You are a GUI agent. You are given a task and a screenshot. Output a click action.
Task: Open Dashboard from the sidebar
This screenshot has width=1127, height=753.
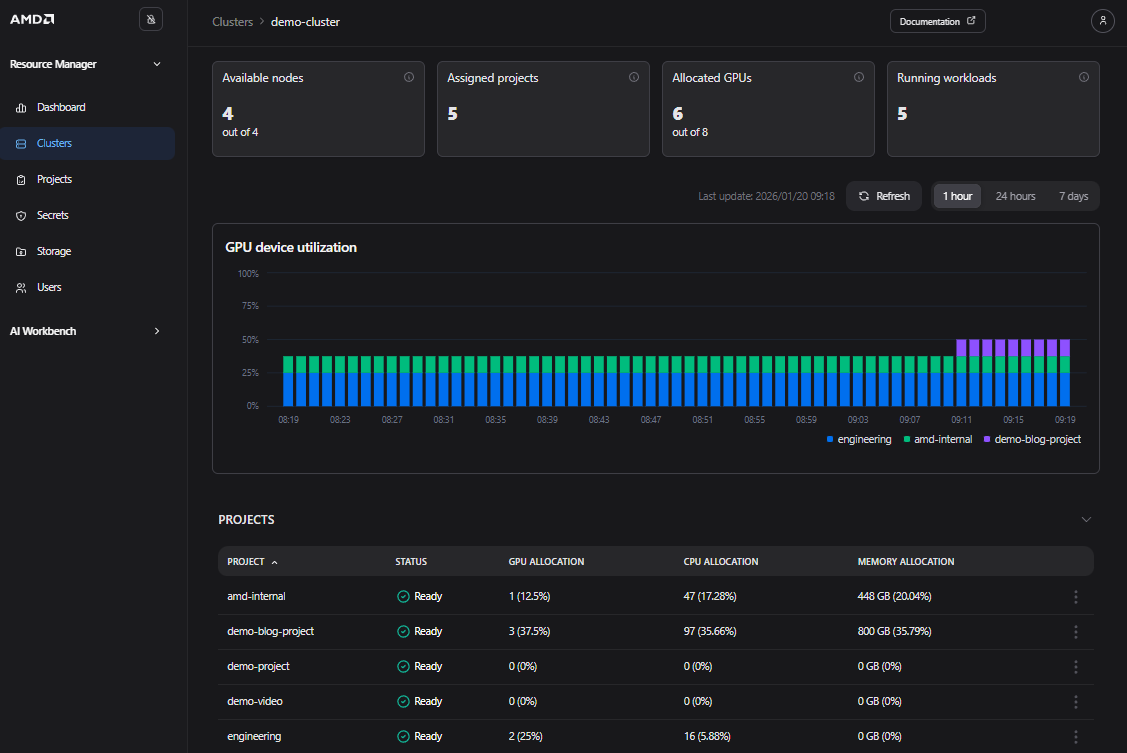[61, 107]
